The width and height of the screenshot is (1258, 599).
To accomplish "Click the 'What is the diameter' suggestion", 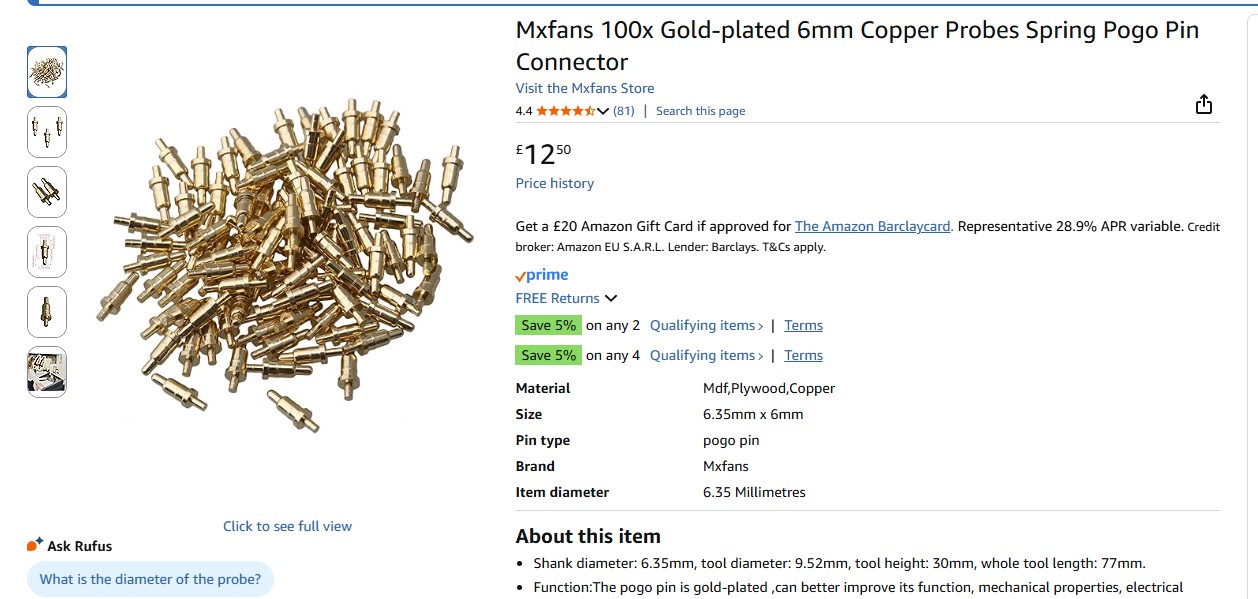I will coord(150,579).
